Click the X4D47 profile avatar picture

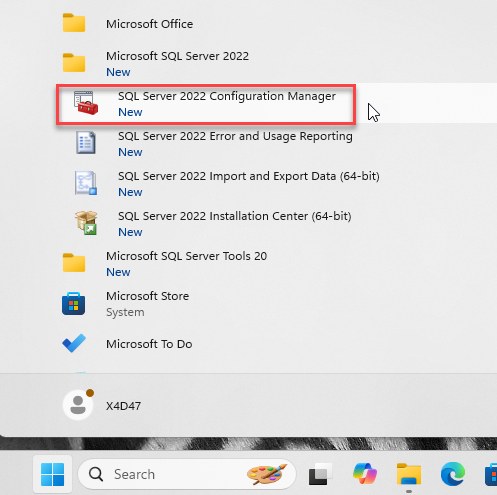(78, 405)
